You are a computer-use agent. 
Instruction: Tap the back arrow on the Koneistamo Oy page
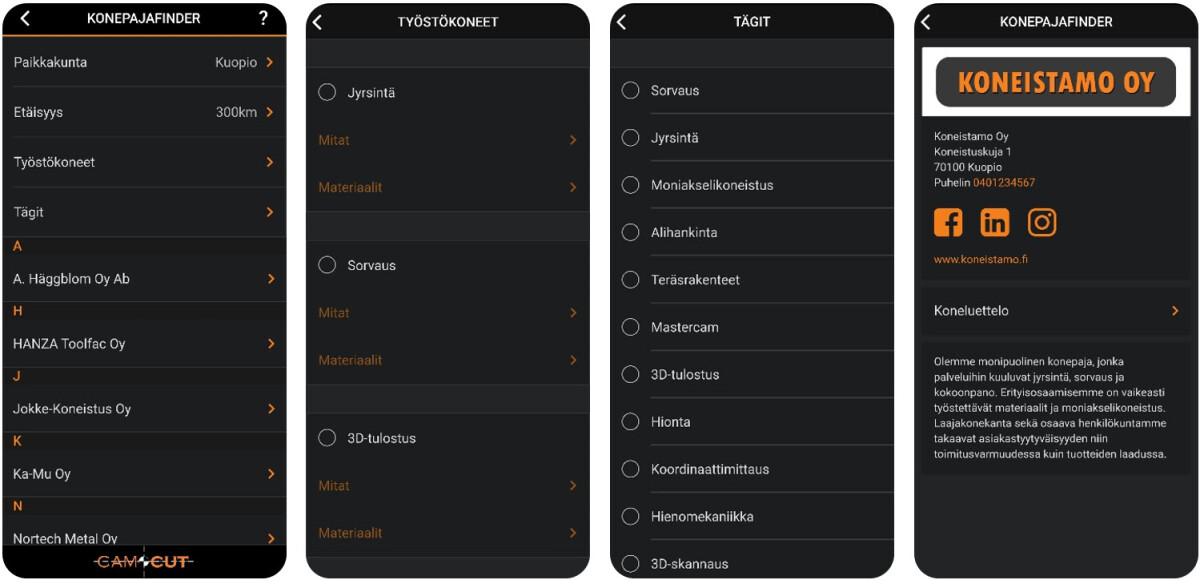926,22
